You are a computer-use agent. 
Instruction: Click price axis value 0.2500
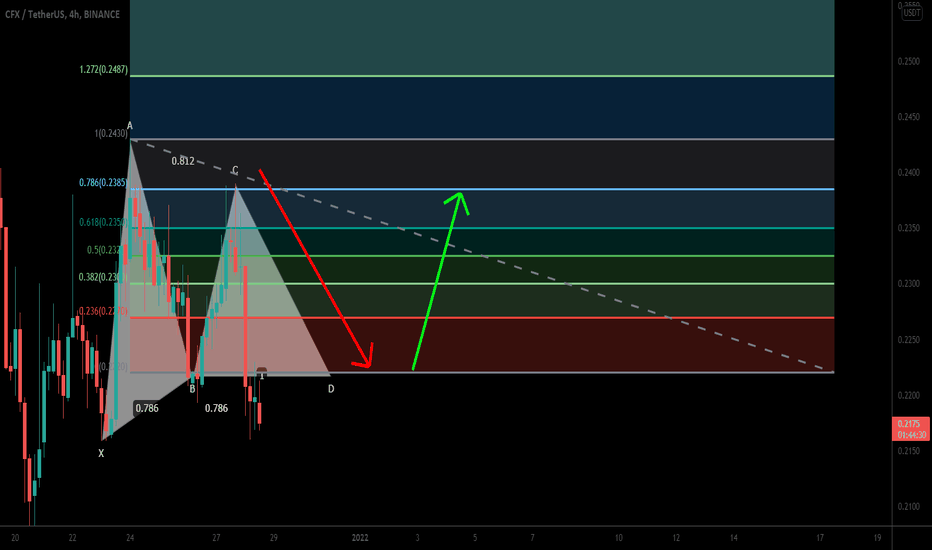tap(908, 61)
